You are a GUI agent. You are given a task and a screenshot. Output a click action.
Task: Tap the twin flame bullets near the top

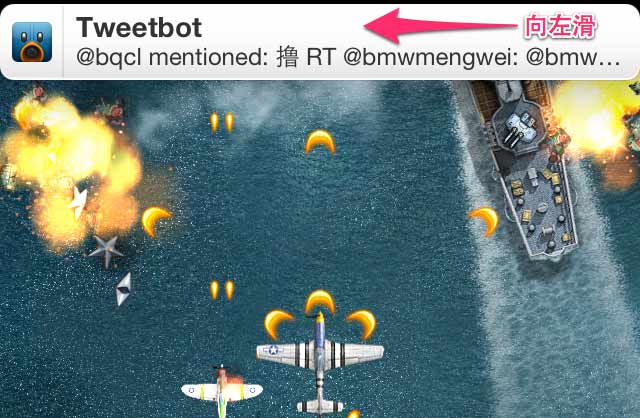pyautogui.click(x=222, y=122)
